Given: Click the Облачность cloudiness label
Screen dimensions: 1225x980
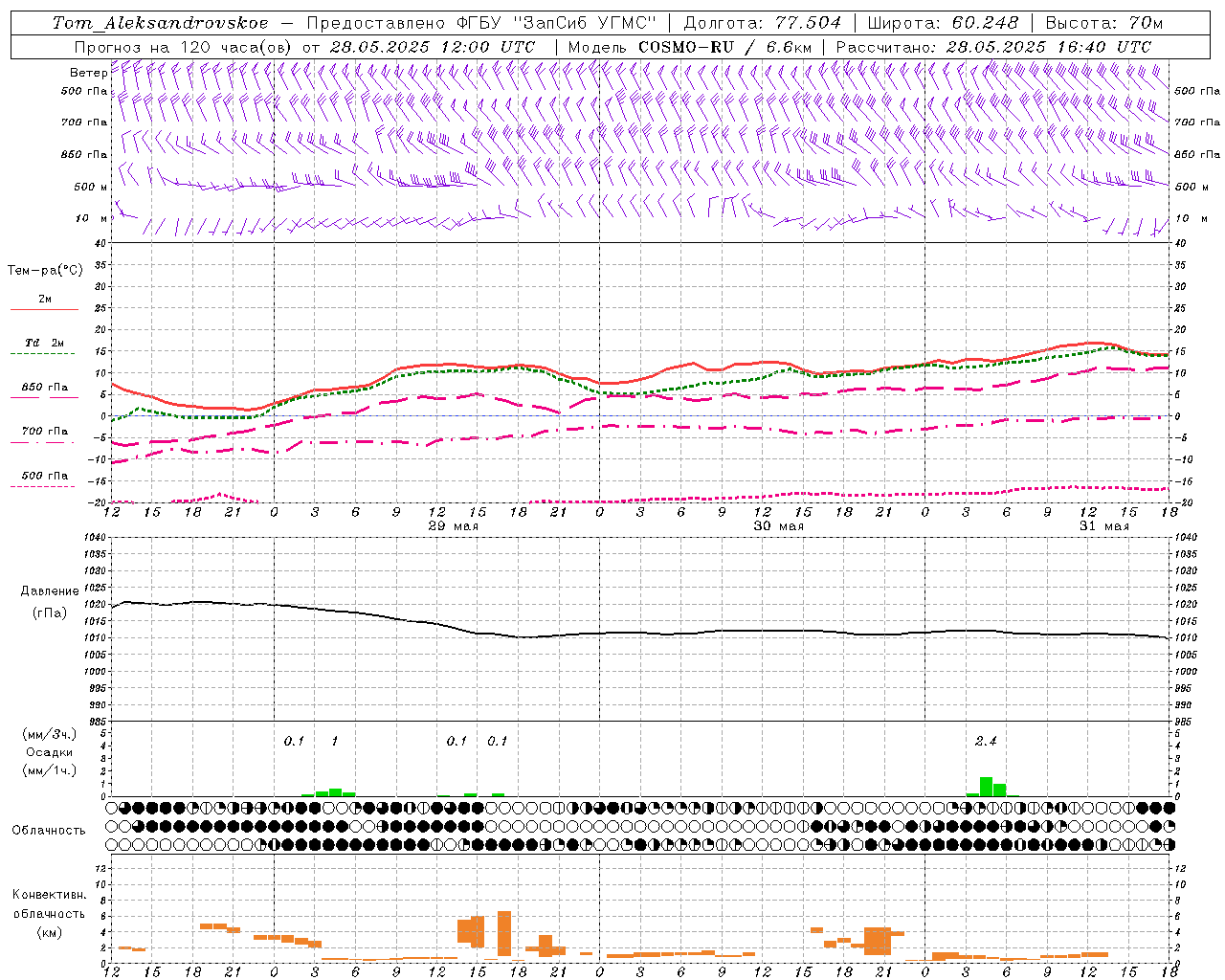Looking at the screenshot, I should [x=49, y=830].
